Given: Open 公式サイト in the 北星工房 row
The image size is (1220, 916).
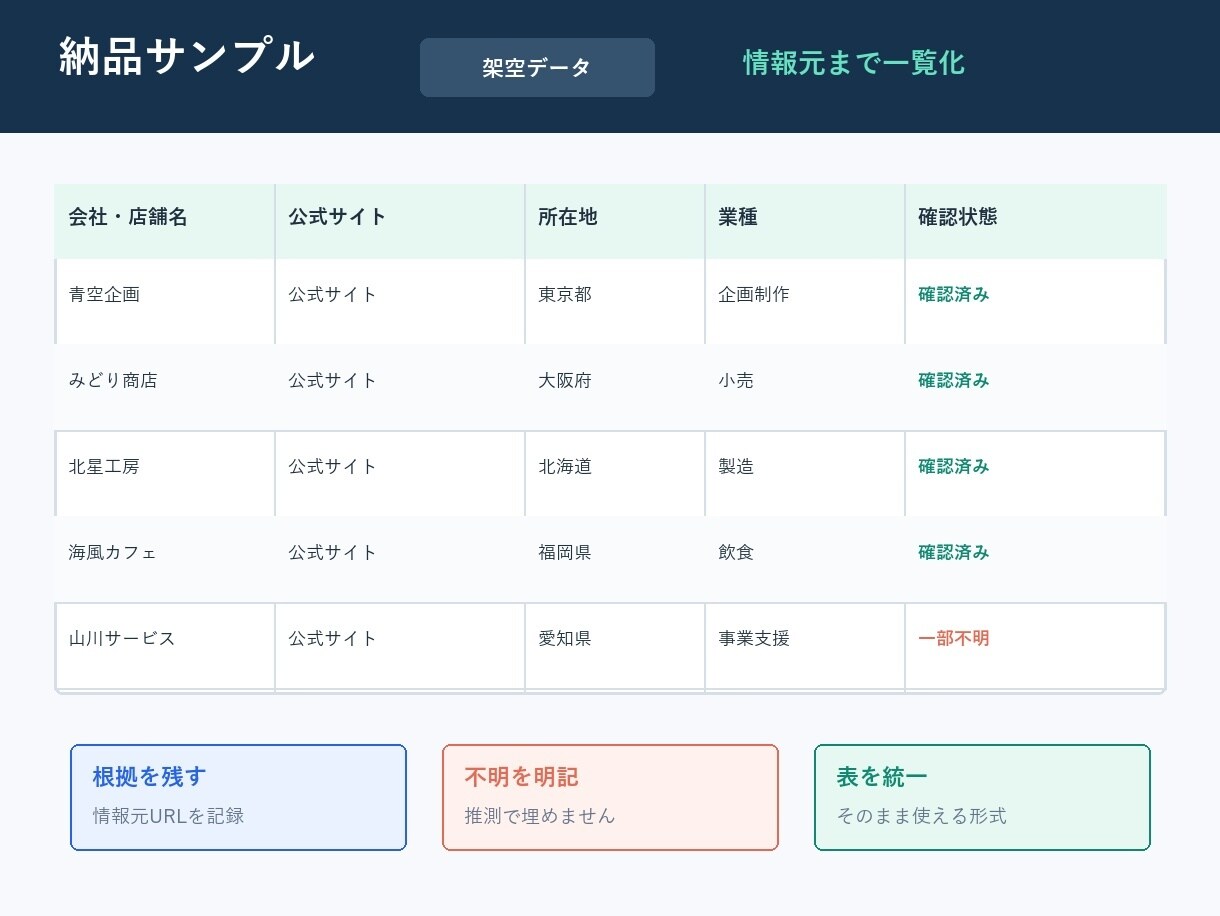Looking at the screenshot, I should coord(333,467).
